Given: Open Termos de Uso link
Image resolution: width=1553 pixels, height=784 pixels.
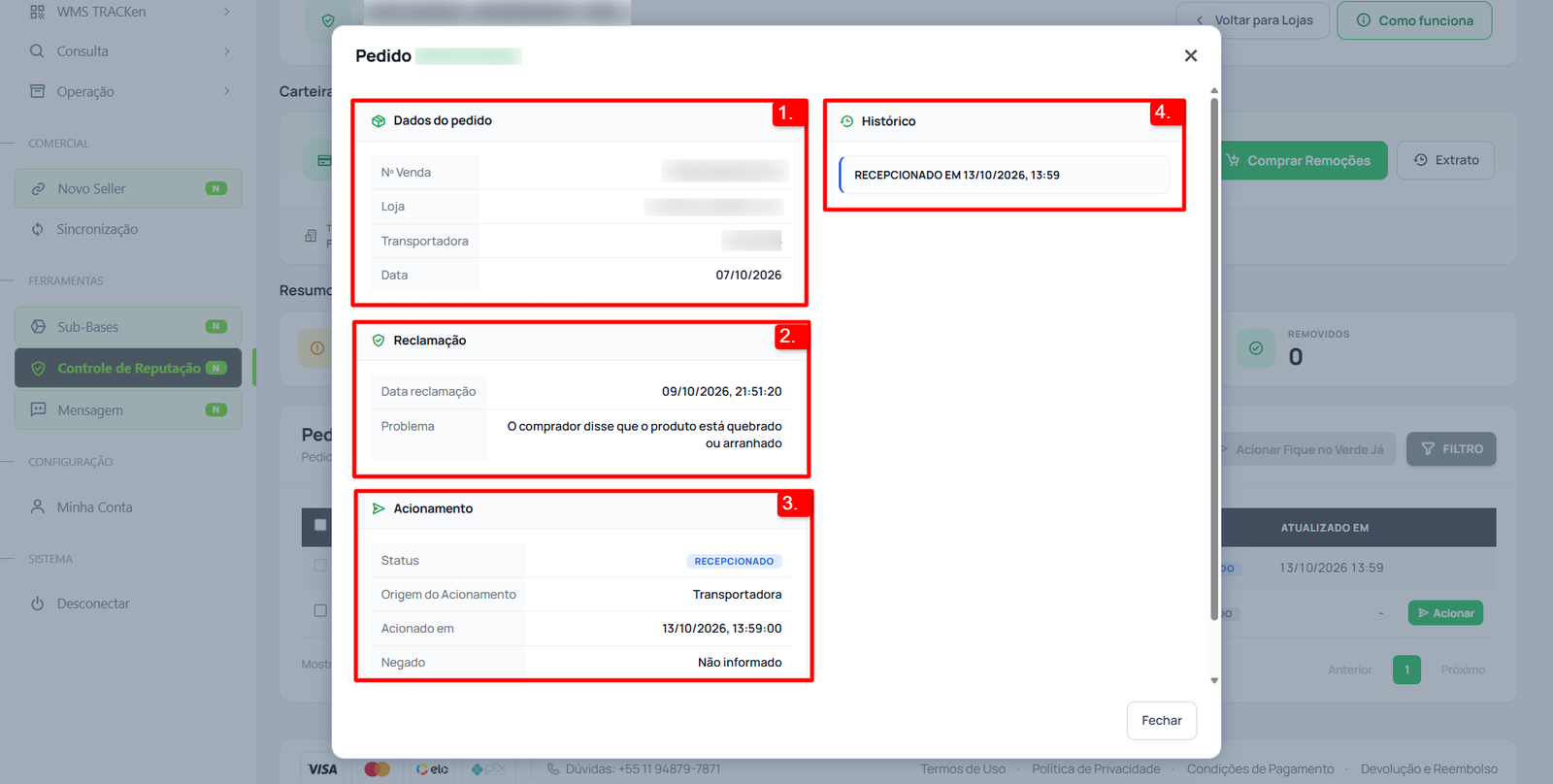Looking at the screenshot, I should coord(963,769).
